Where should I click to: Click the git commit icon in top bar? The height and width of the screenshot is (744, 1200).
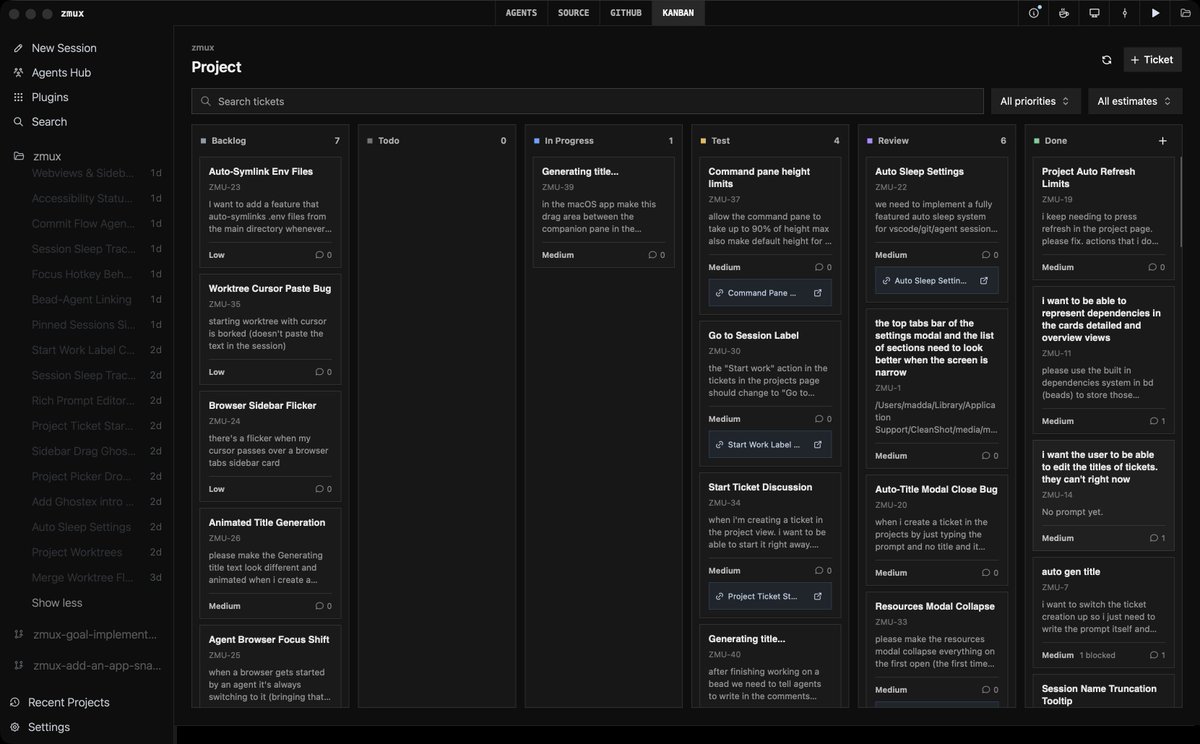1125,13
